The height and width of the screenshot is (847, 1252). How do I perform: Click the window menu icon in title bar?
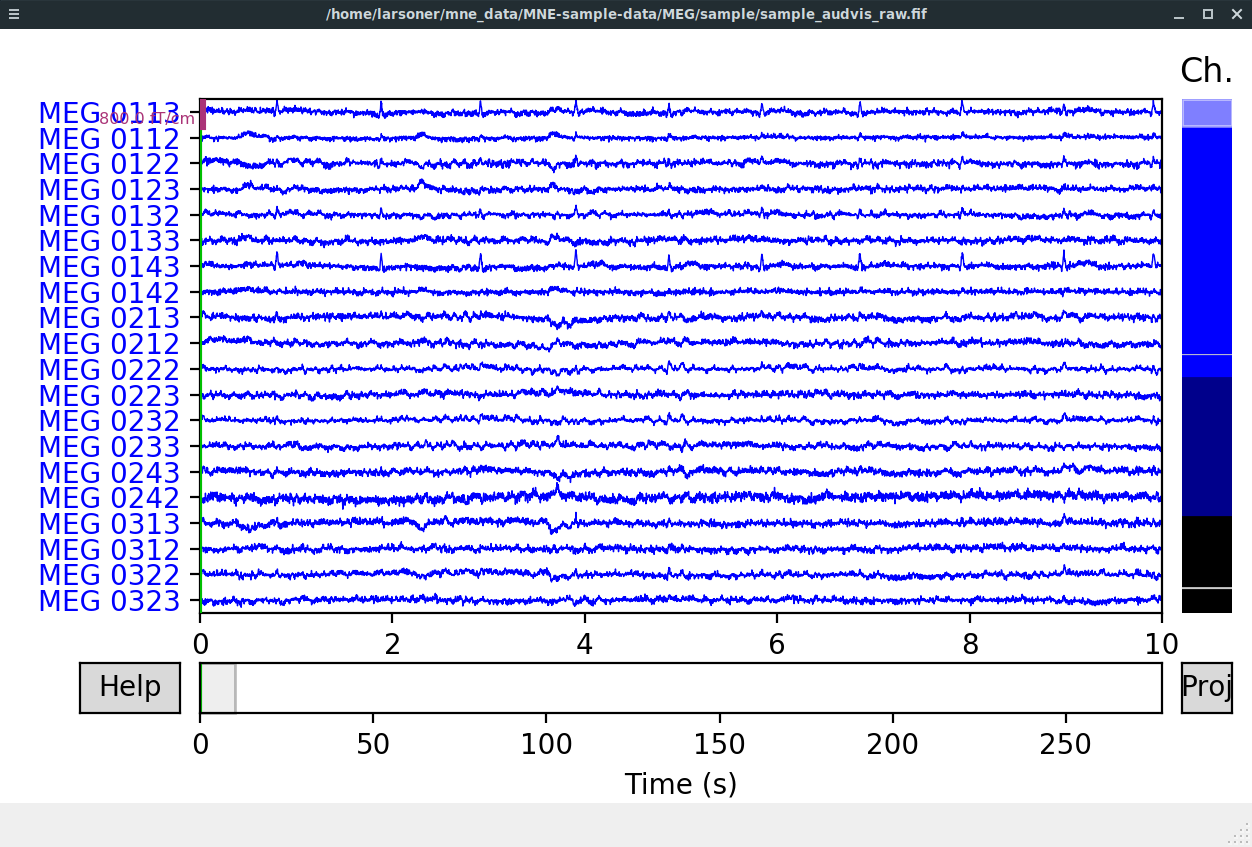coord(13,14)
